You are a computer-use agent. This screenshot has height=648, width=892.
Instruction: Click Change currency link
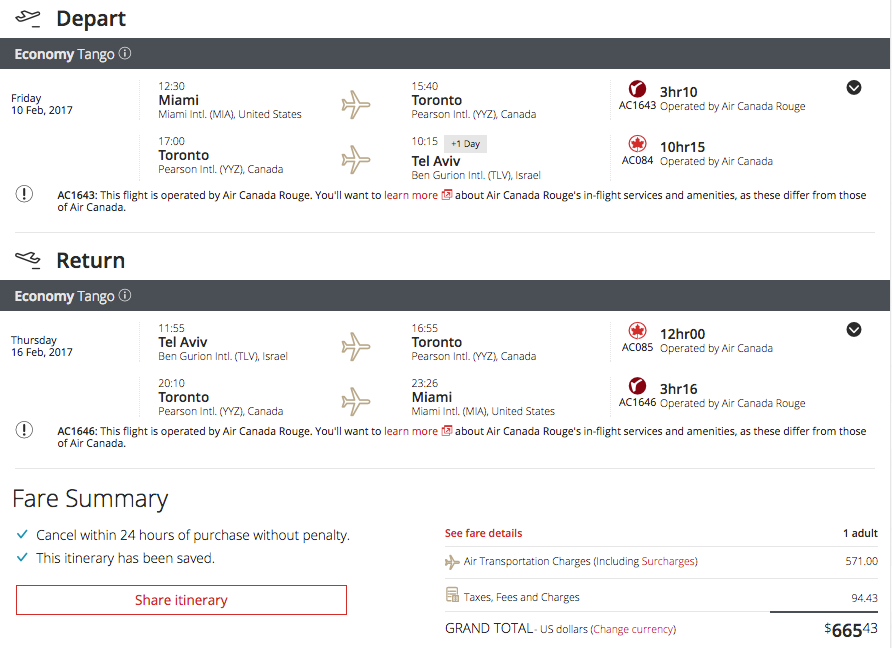click(634, 629)
